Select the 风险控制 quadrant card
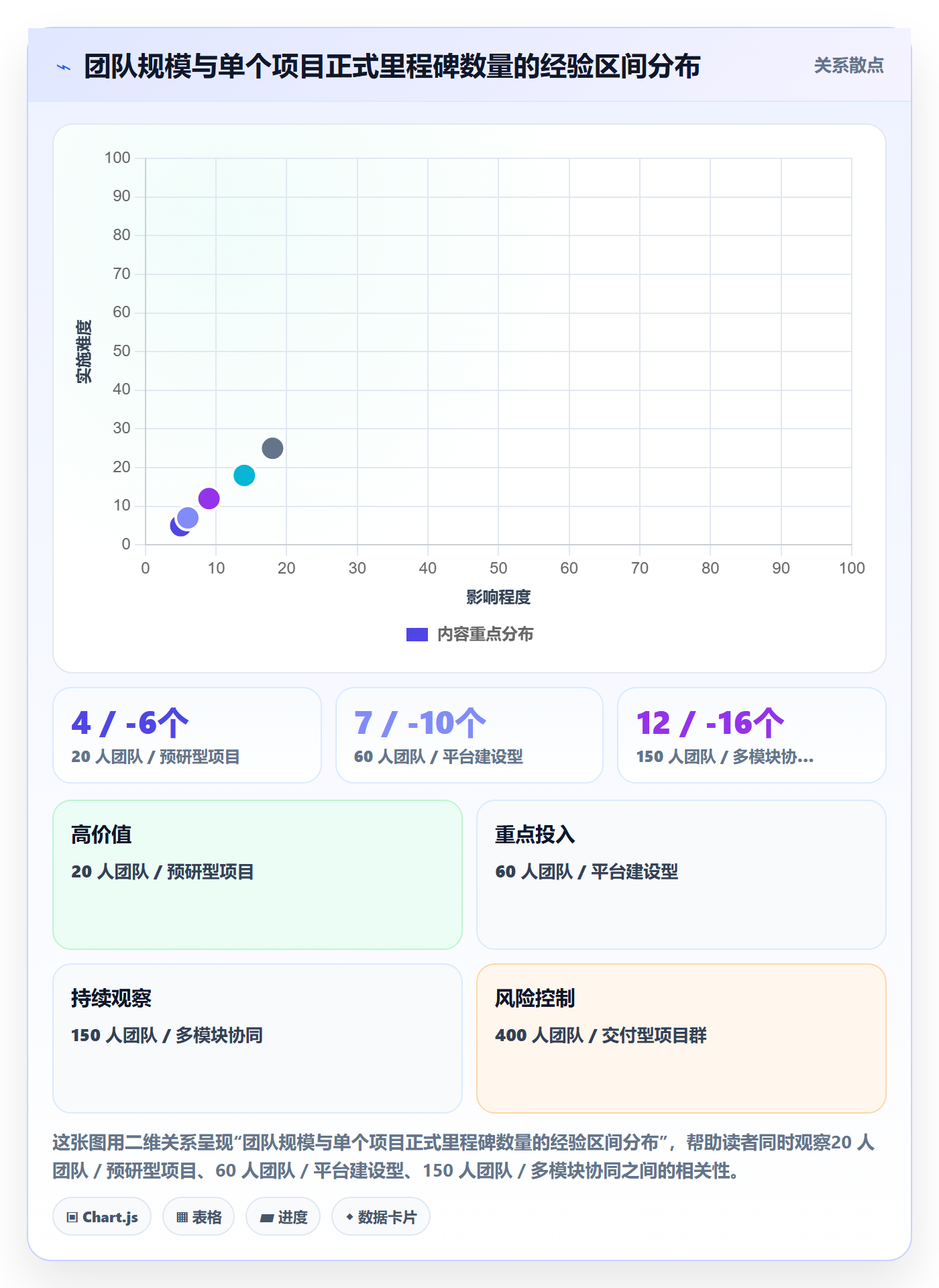Screen dimensions: 939x1288 point(681,1038)
